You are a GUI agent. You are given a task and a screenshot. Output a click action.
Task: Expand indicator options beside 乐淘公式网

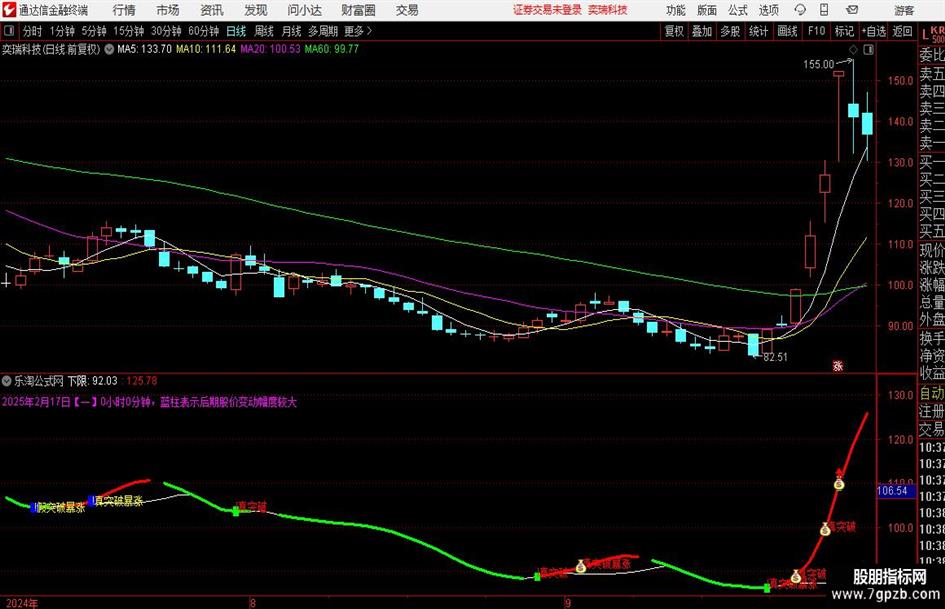tap(7, 380)
